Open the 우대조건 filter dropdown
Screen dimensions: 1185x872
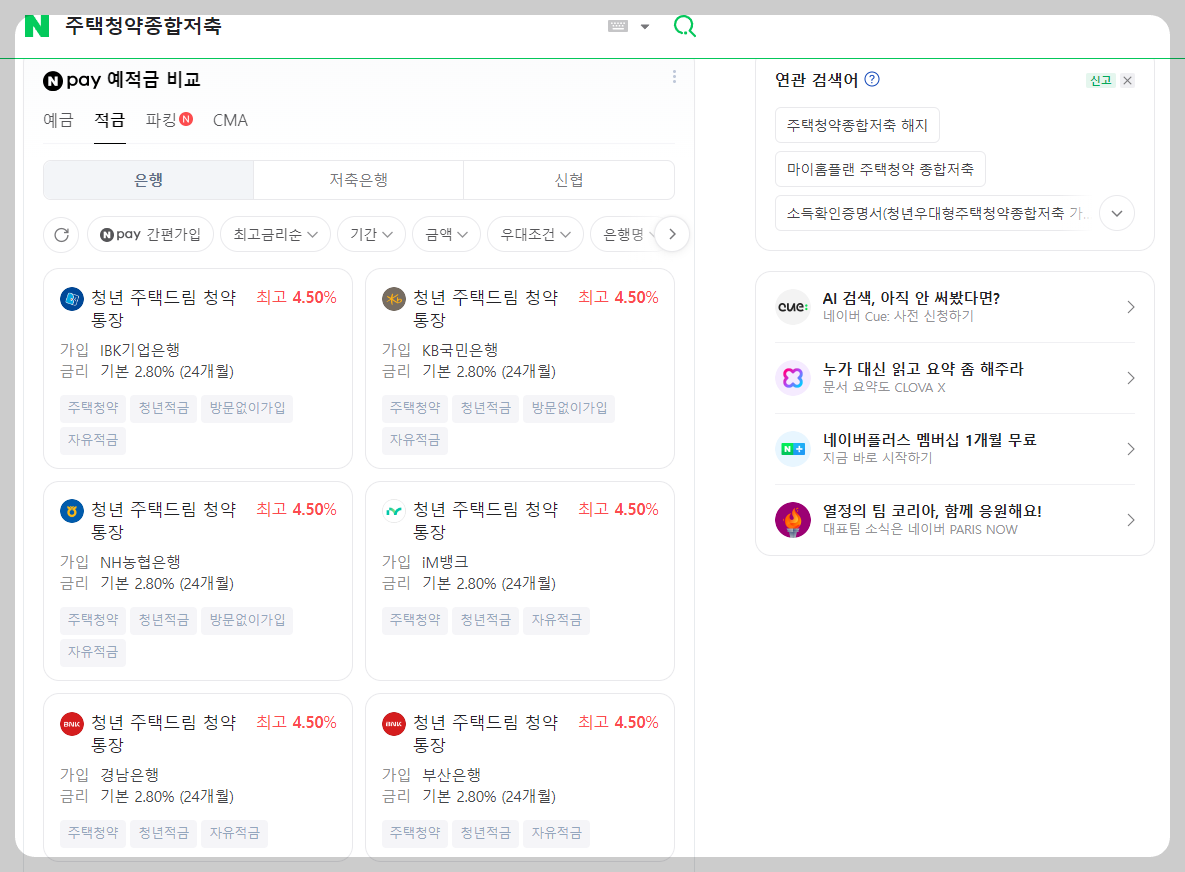(x=535, y=234)
